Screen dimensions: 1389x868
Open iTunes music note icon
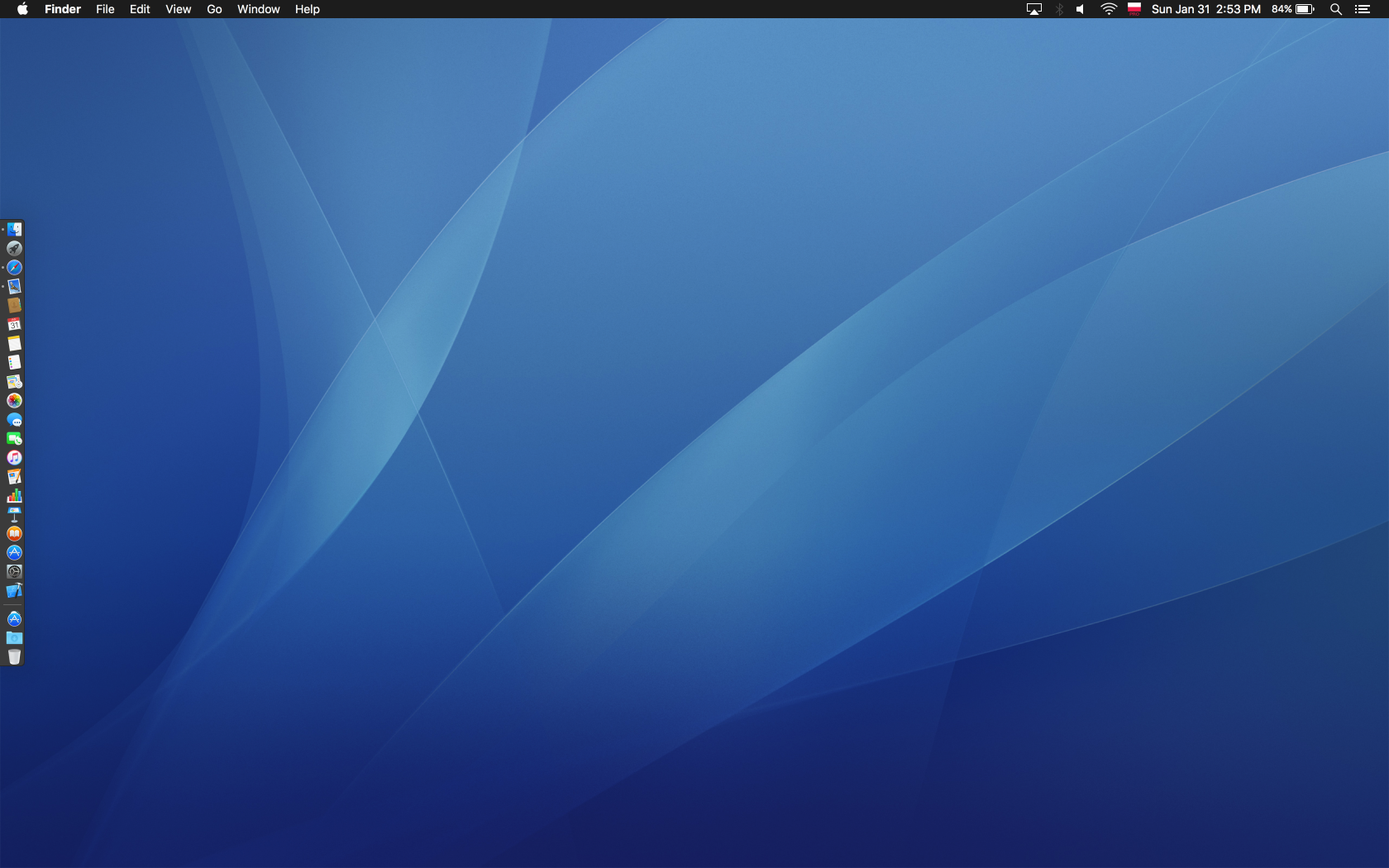click(x=14, y=457)
